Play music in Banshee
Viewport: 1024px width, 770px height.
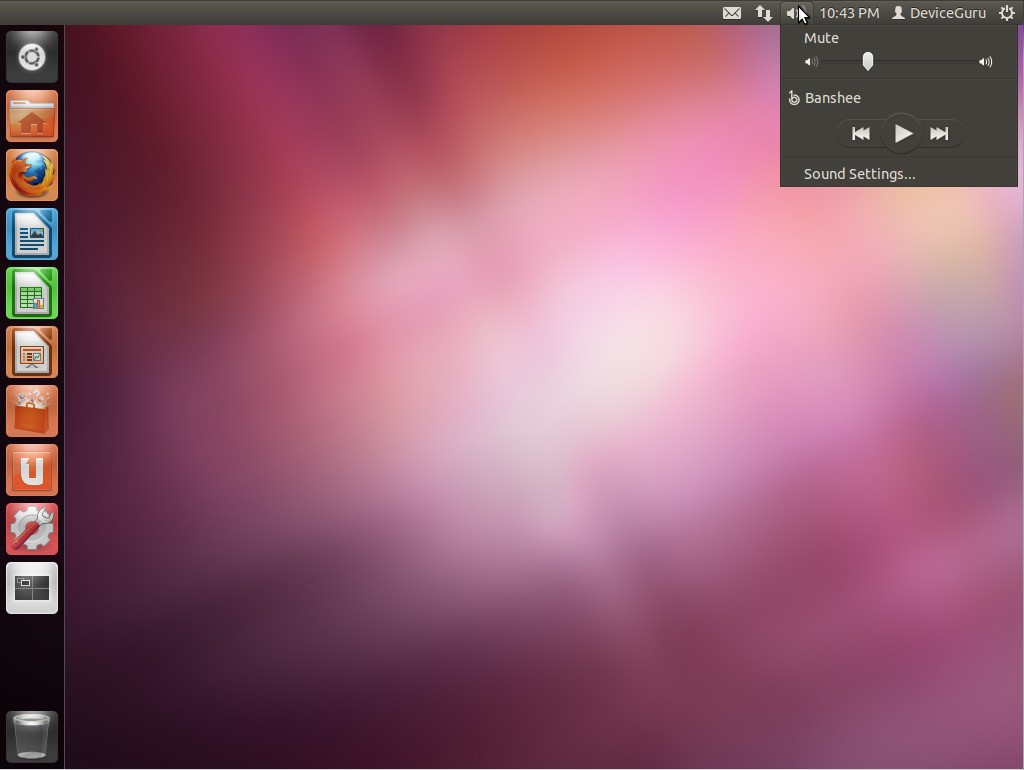coord(902,134)
